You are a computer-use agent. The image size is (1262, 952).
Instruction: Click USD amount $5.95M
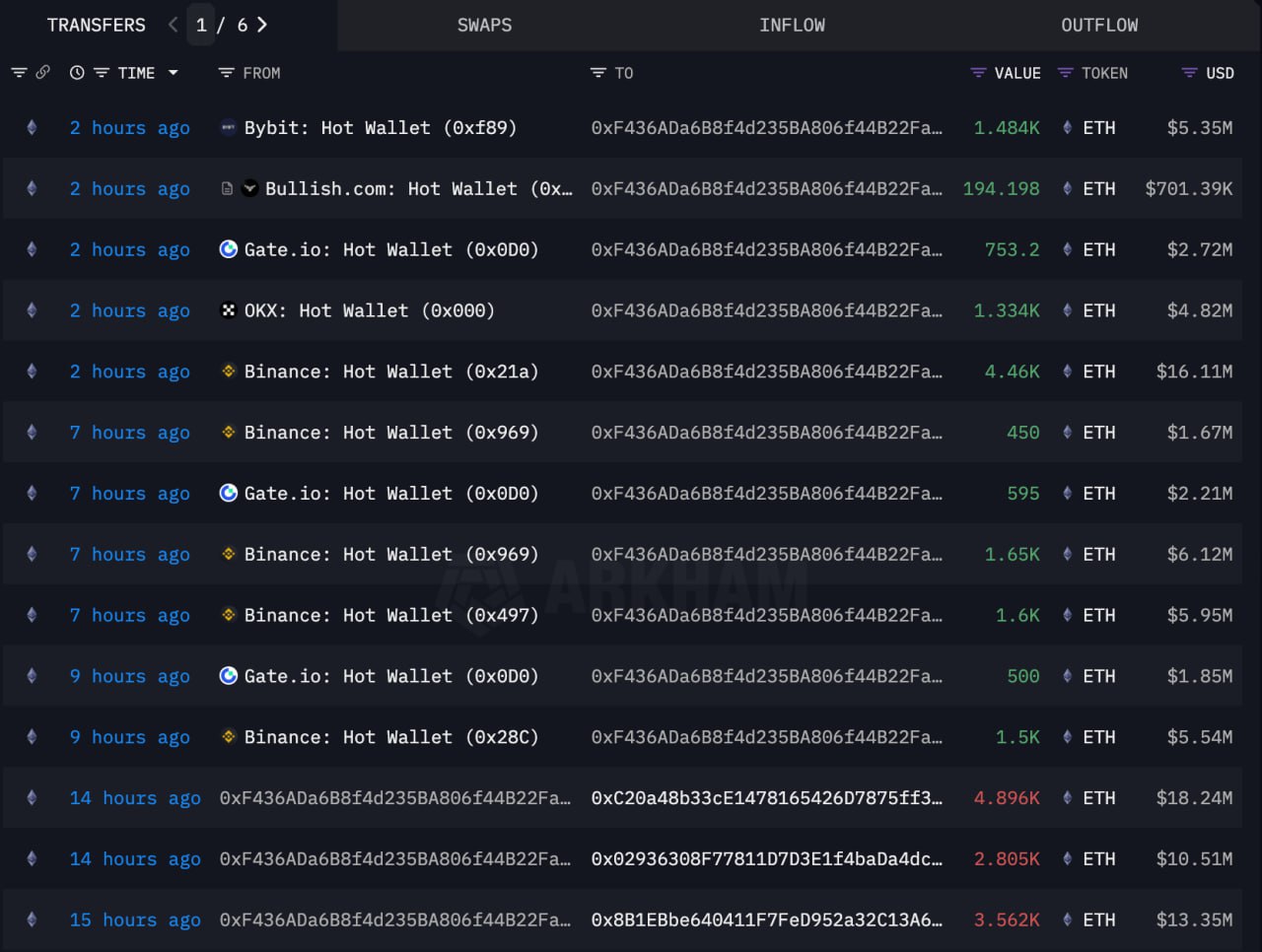[1200, 615]
